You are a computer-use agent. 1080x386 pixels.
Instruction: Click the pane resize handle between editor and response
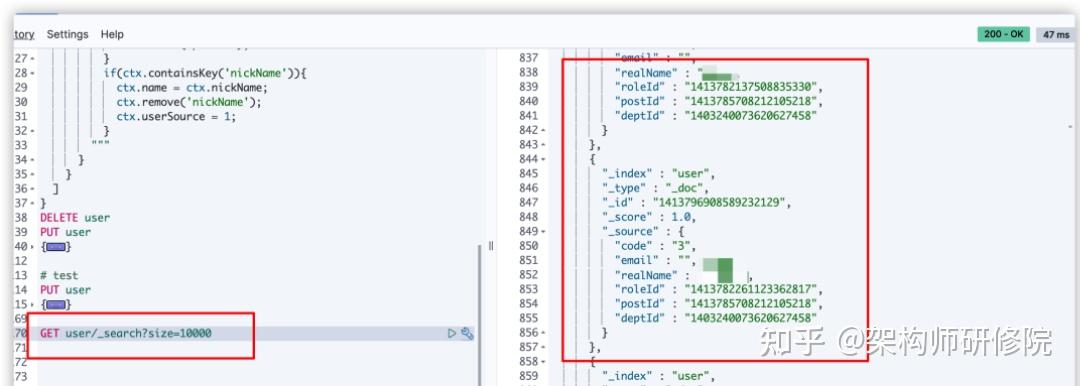click(x=491, y=245)
